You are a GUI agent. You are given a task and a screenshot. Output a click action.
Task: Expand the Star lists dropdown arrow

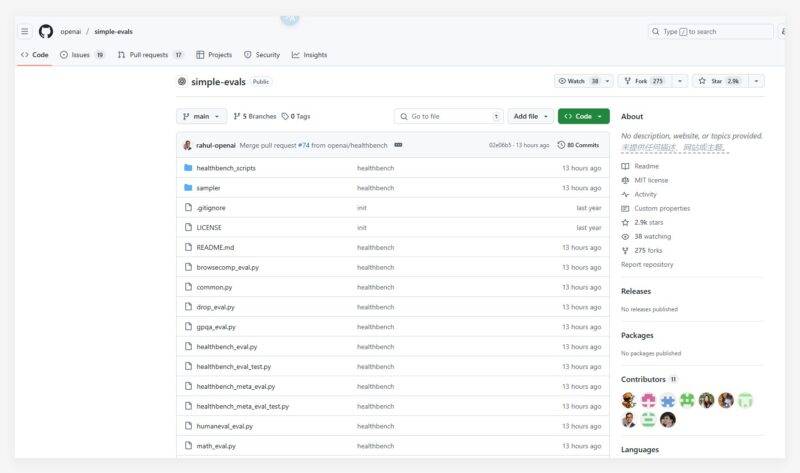[x=756, y=81]
